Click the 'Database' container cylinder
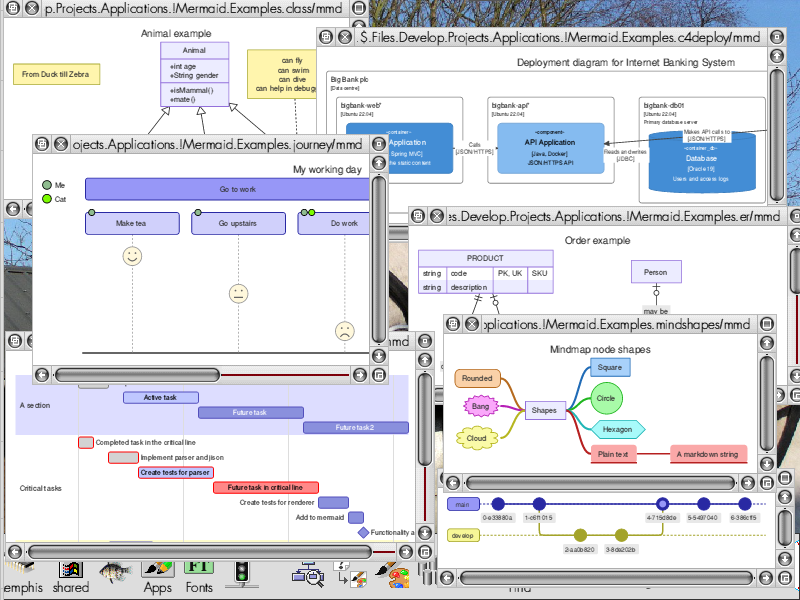Screen dimensions: 800x600 pos(702,161)
